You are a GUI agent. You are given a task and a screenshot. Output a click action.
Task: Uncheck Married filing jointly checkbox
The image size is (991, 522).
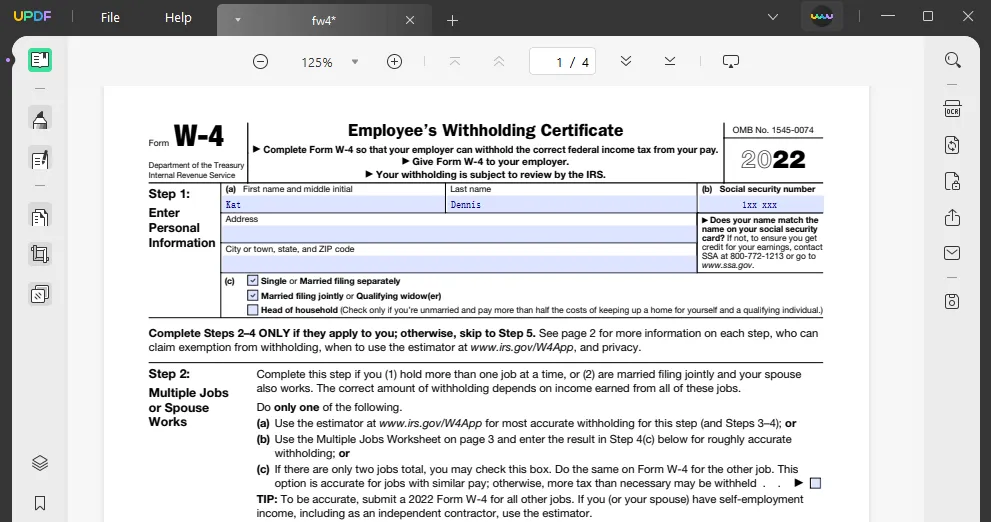point(253,296)
